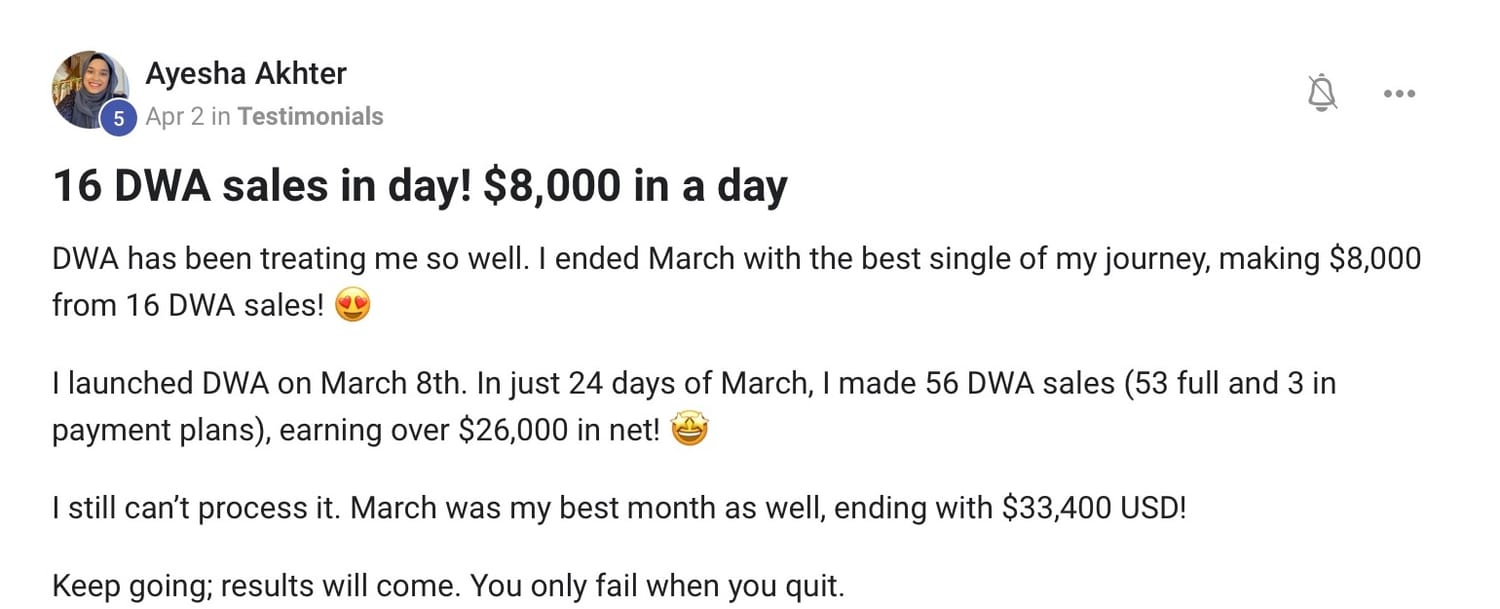Click the 'Apr 2' post date
1500x609 pixels.
coord(175,117)
